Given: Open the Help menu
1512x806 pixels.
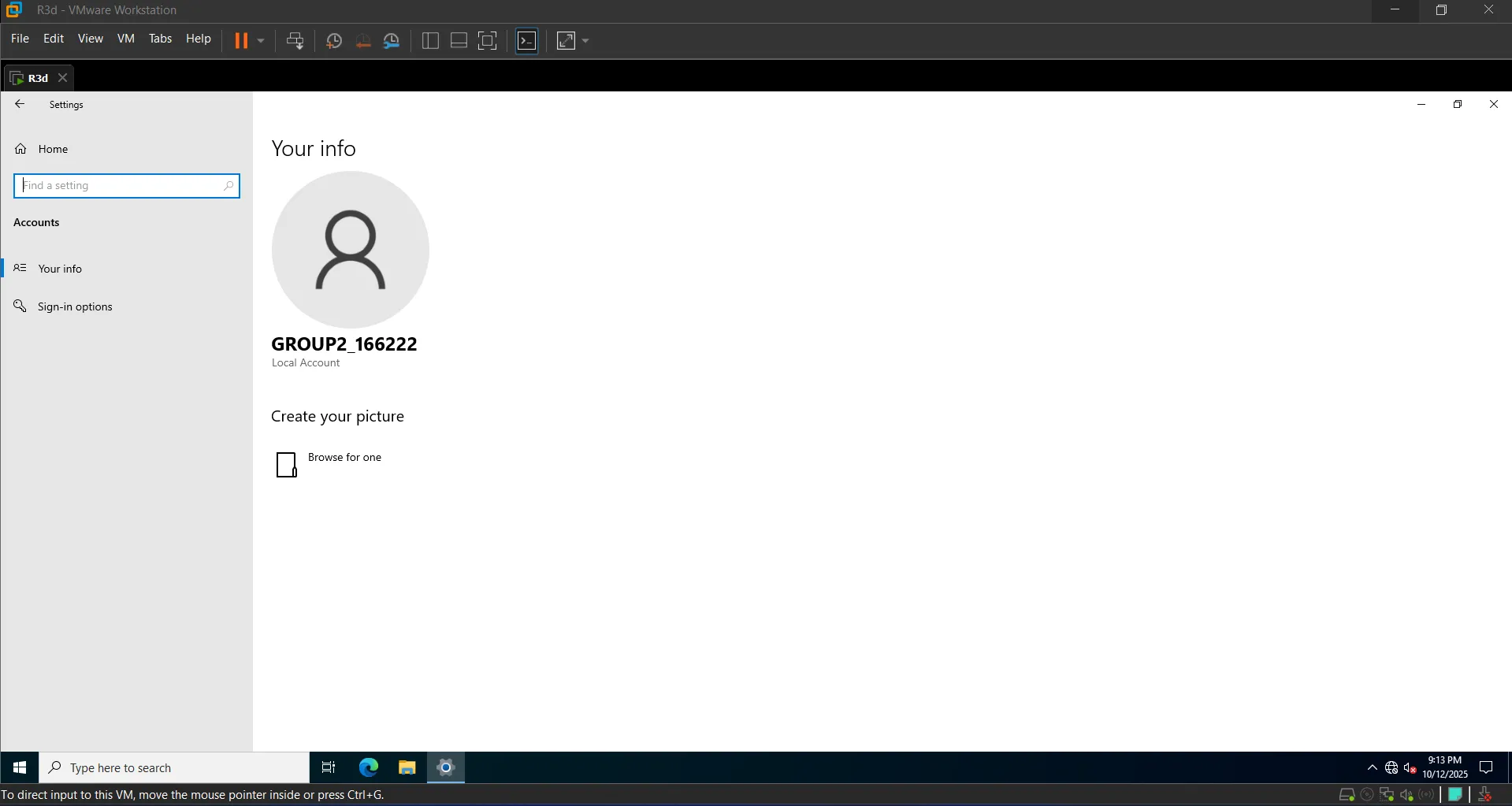Looking at the screenshot, I should (x=199, y=39).
